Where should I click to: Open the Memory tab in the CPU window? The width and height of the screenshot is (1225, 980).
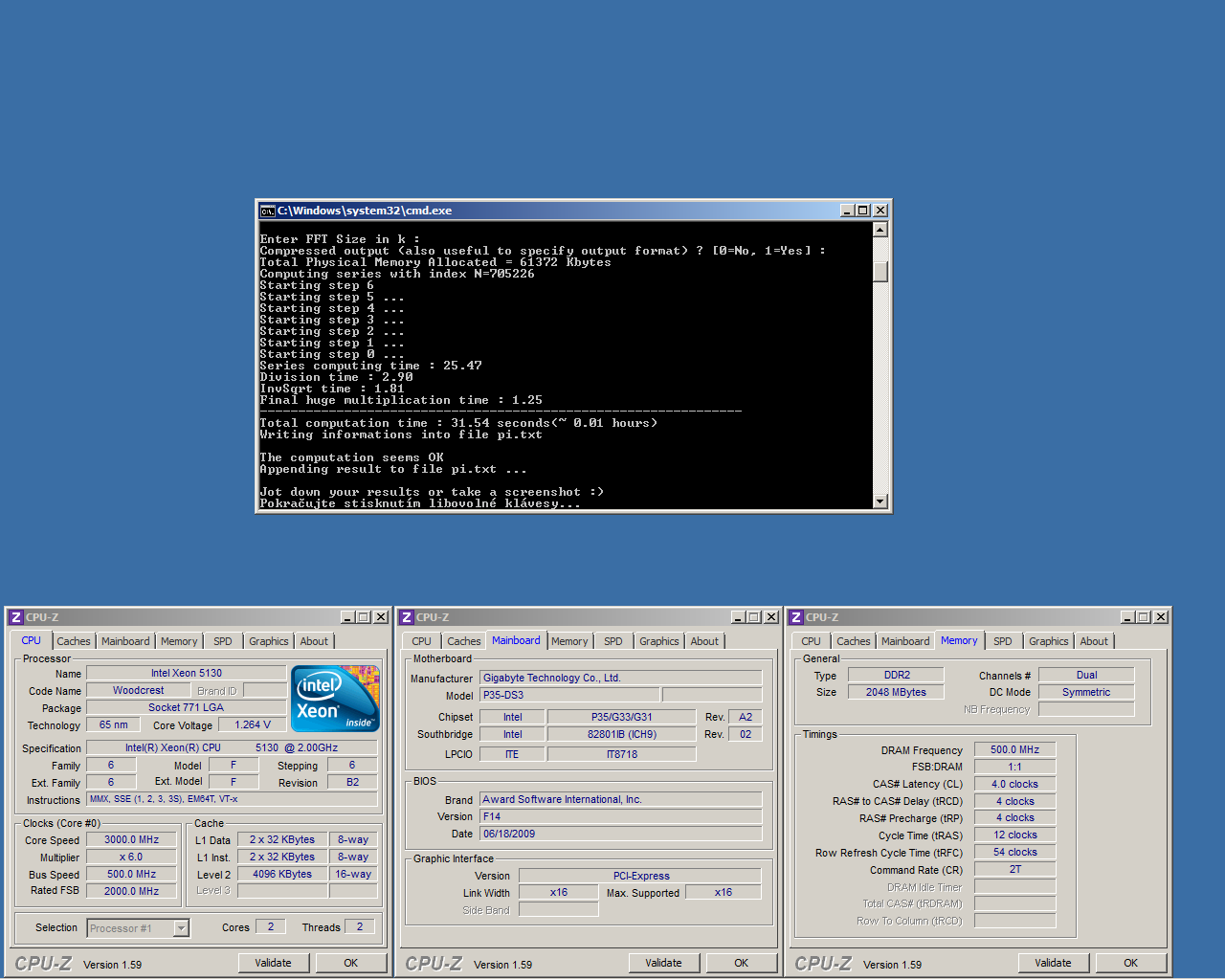click(x=179, y=641)
